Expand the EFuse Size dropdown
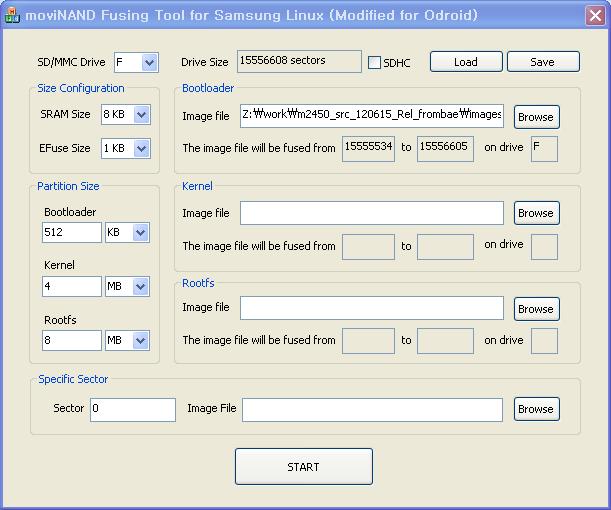Viewport: 611px width, 510px height. pyautogui.click(x=141, y=148)
